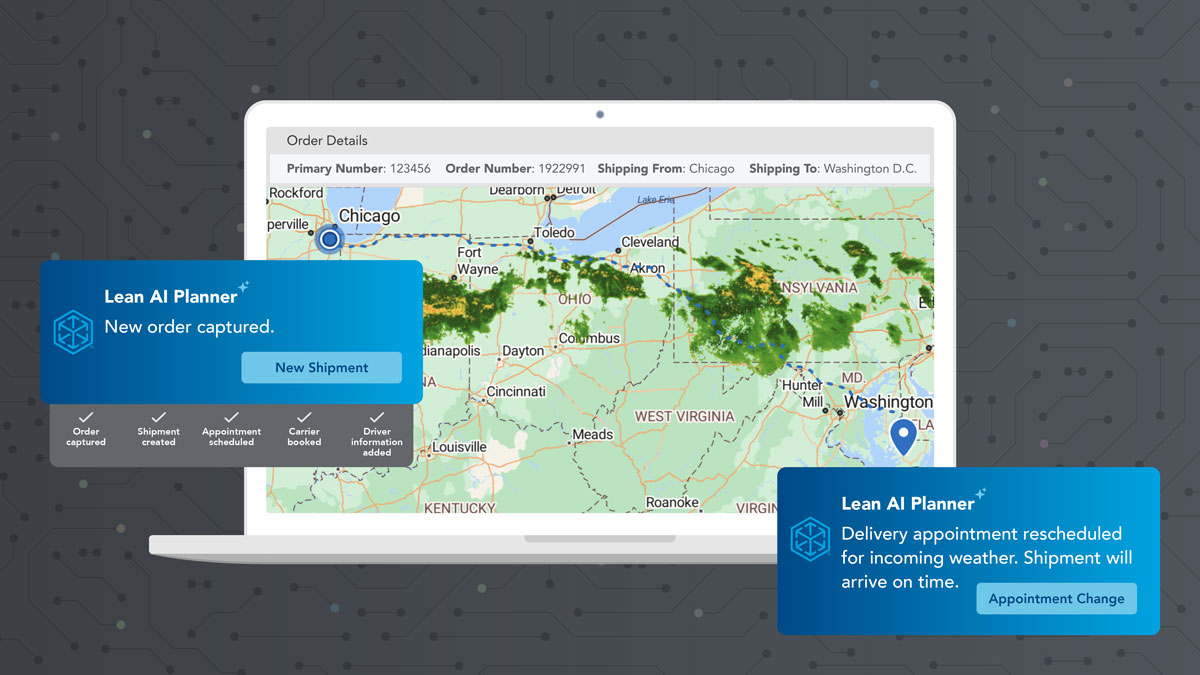1200x675 pixels.
Task: Click the Lean AI cube logo in New order card
Action: (73, 332)
